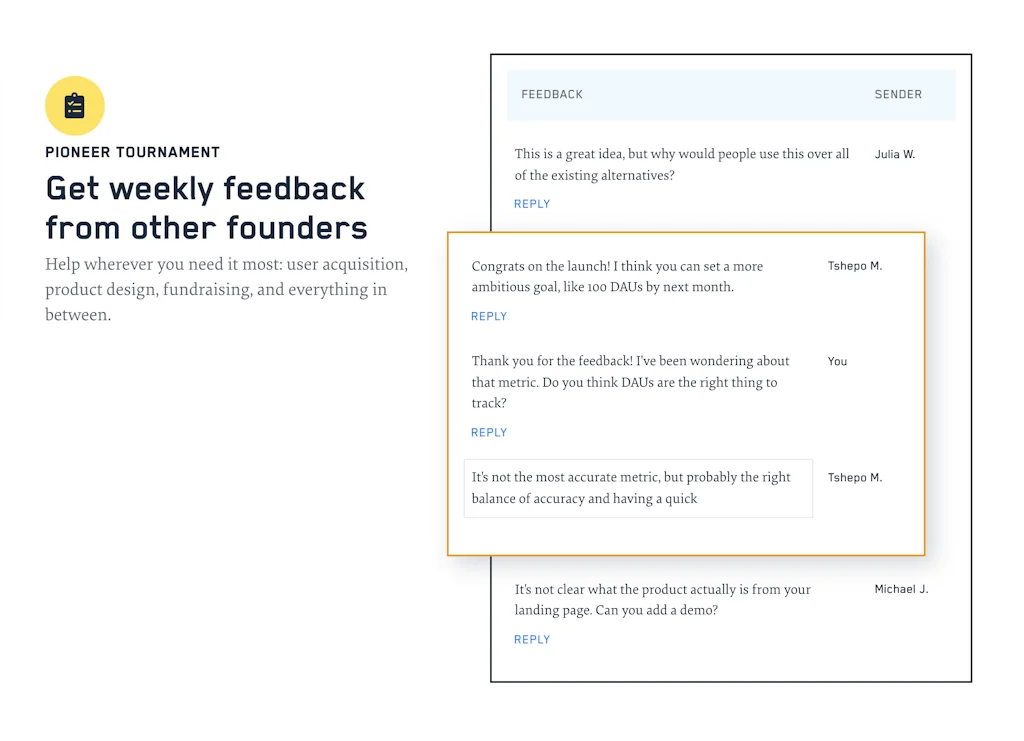Click the sender label 'You'
Viewport: 1024px width, 741px height.
tap(837, 362)
